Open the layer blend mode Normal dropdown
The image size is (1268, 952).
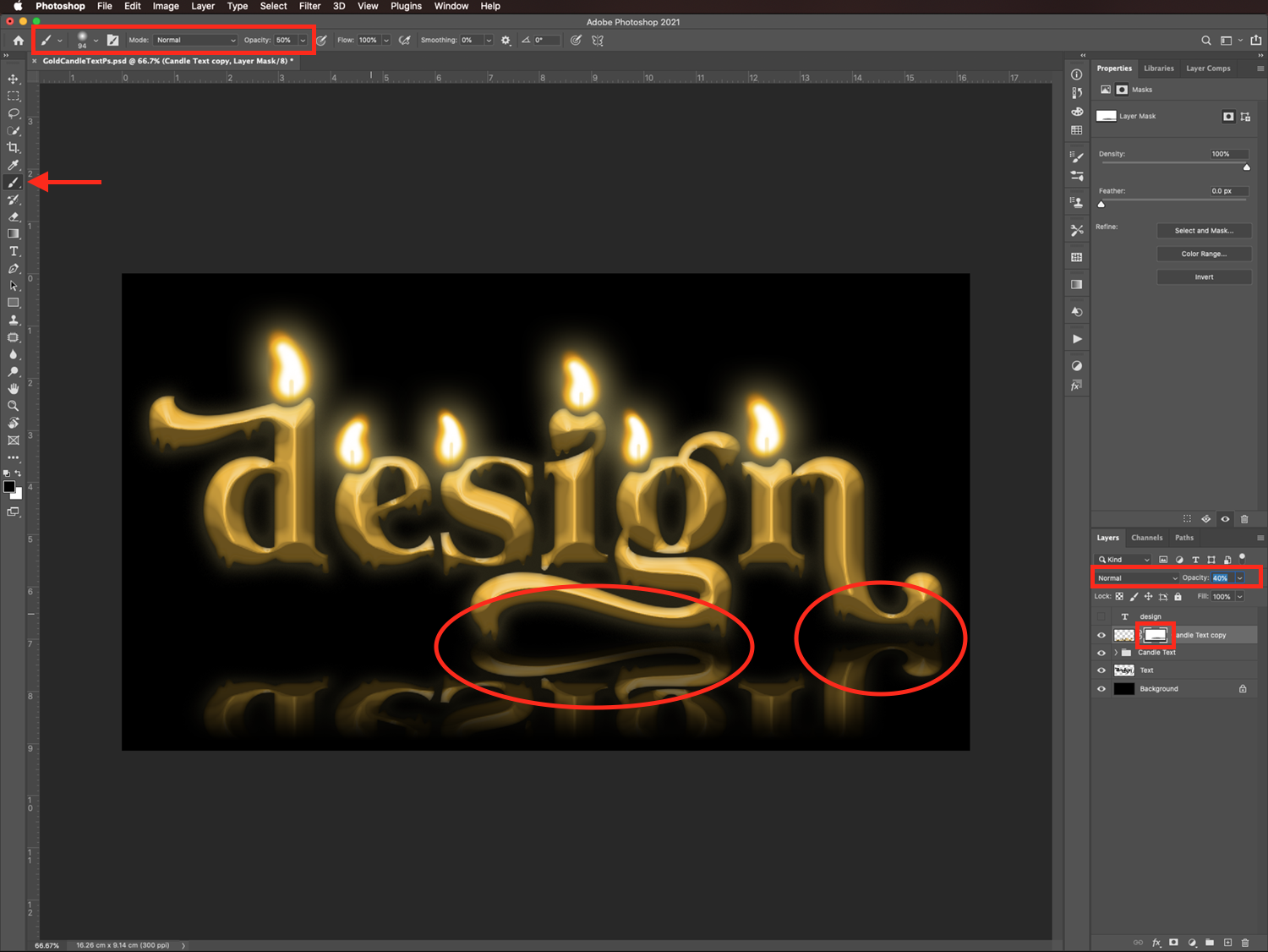tap(1137, 578)
